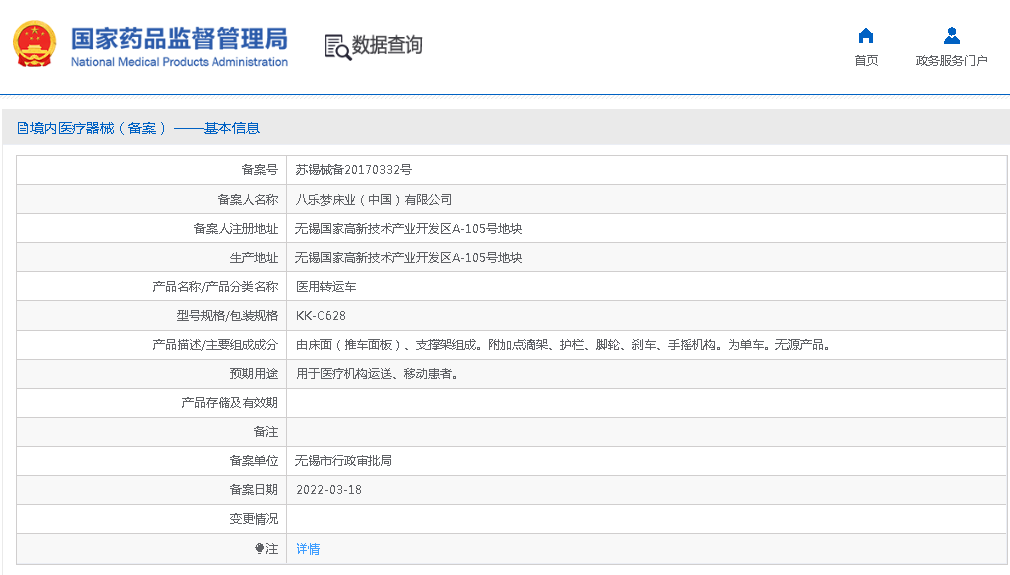Click the small icon beside 注 label
This screenshot has width=1010, height=575.
[x=259, y=549]
